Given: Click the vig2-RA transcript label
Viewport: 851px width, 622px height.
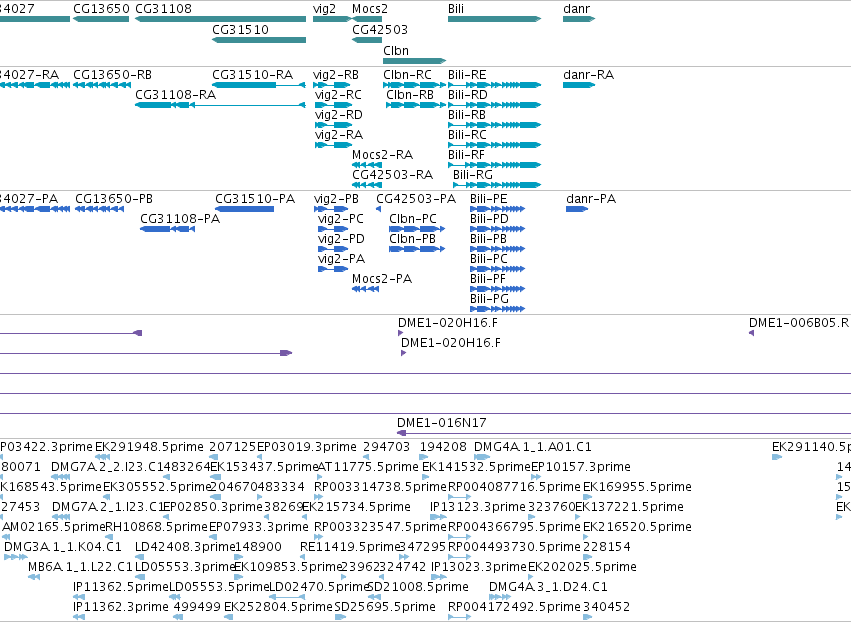Looking at the screenshot, I should pyautogui.click(x=339, y=135).
